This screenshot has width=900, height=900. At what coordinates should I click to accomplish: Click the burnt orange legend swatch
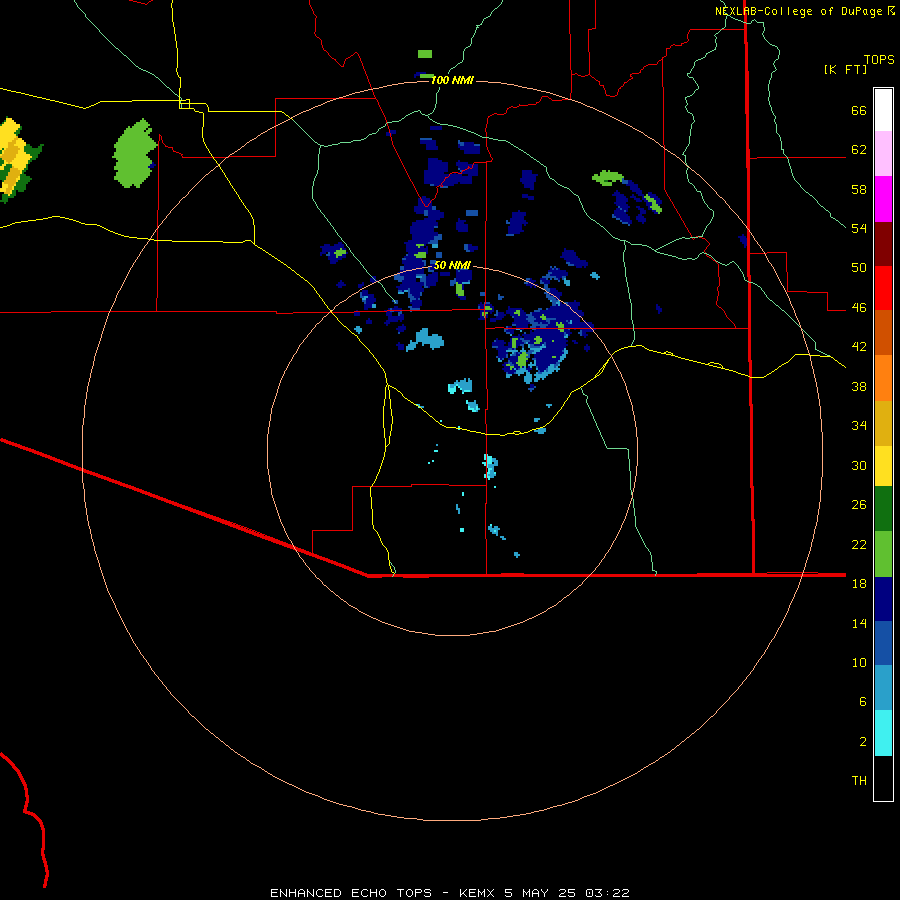pos(883,333)
